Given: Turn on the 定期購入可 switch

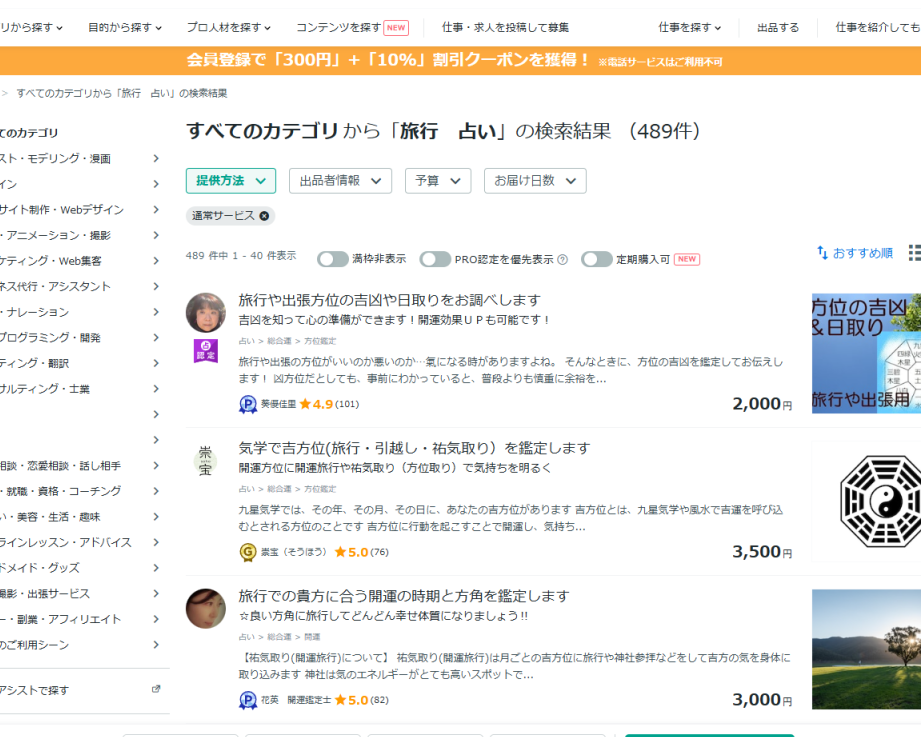Looking at the screenshot, I should [x=596, y=259].
